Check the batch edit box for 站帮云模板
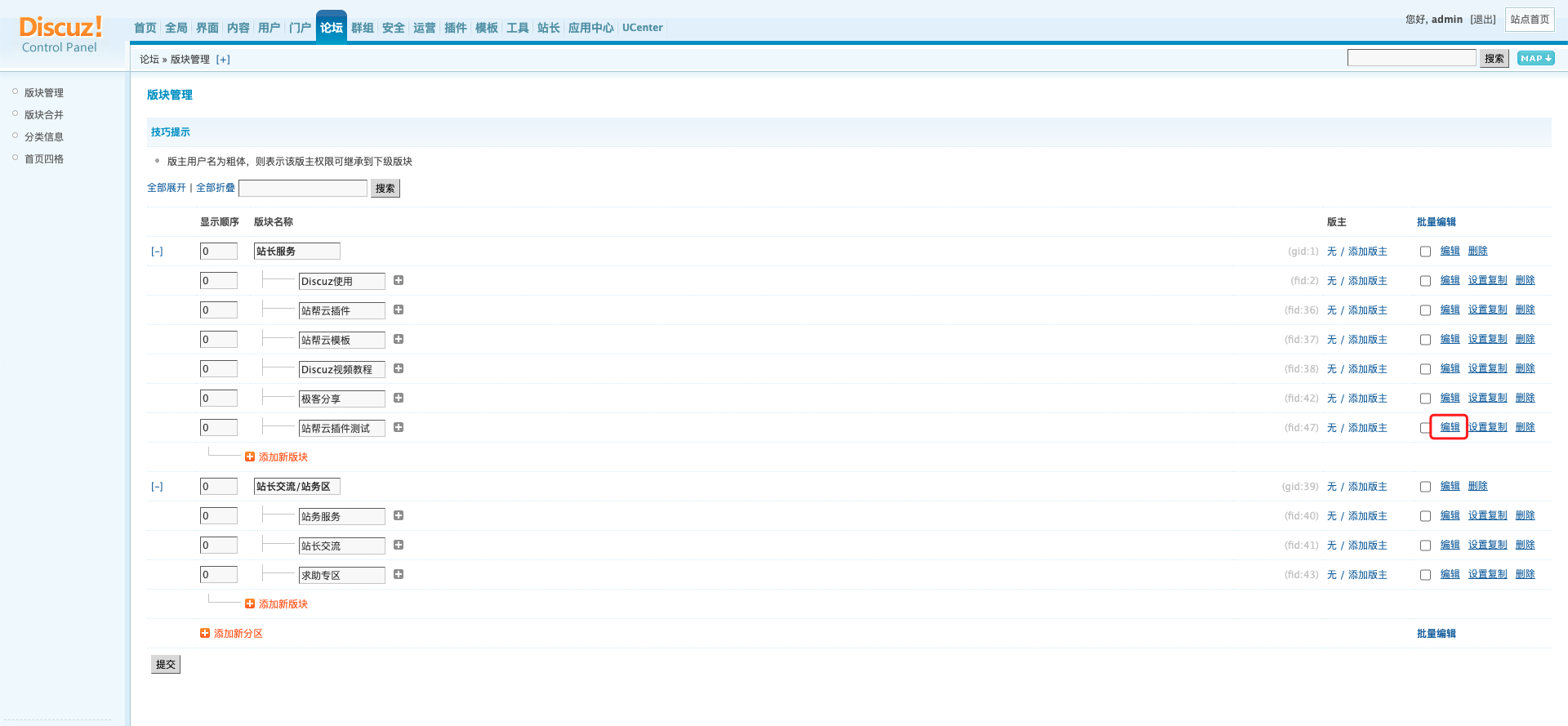The height and width of the screenshot is (726, 1568). pyautogui.click(x=1425, y=340)
